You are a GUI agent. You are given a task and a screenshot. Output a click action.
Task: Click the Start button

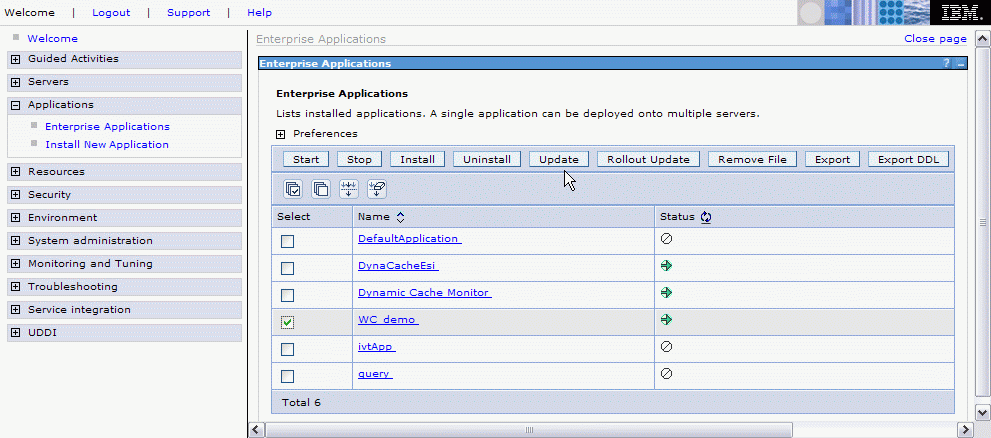coord(306,159)
